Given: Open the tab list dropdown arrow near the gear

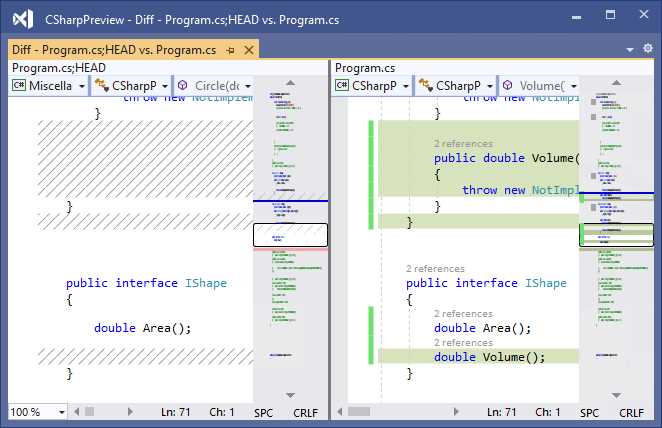Looking at the screenshot, I should [x=629, y=50].
